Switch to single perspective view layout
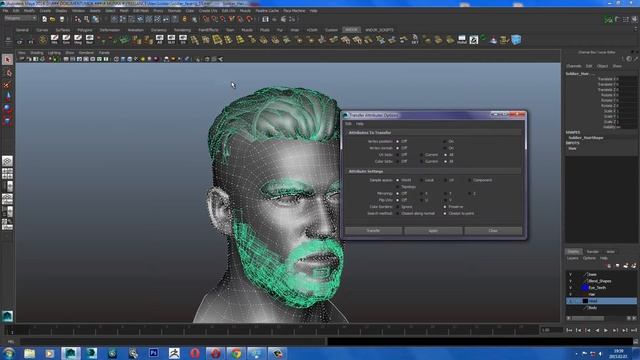This screenshot has height=360, width=640. (7, 161)
